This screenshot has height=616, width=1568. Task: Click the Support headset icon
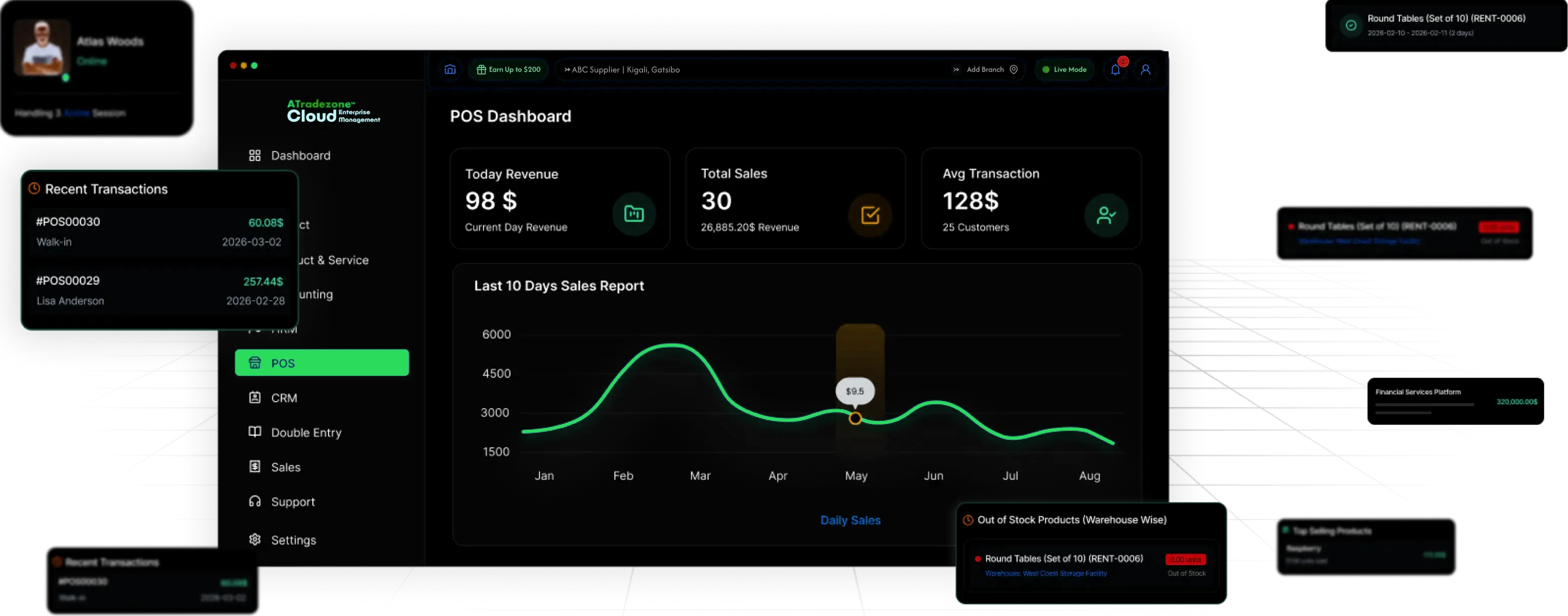pos(255,501)
